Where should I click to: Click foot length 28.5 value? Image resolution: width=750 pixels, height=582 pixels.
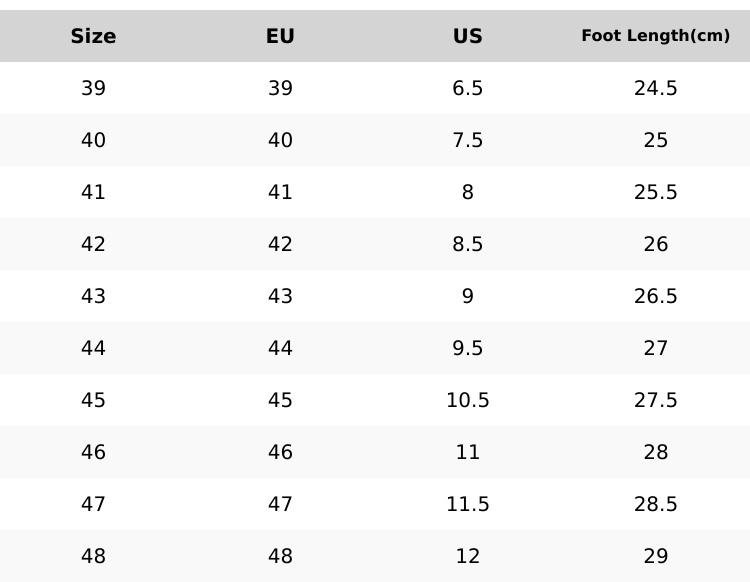click(x=655, y=504)
